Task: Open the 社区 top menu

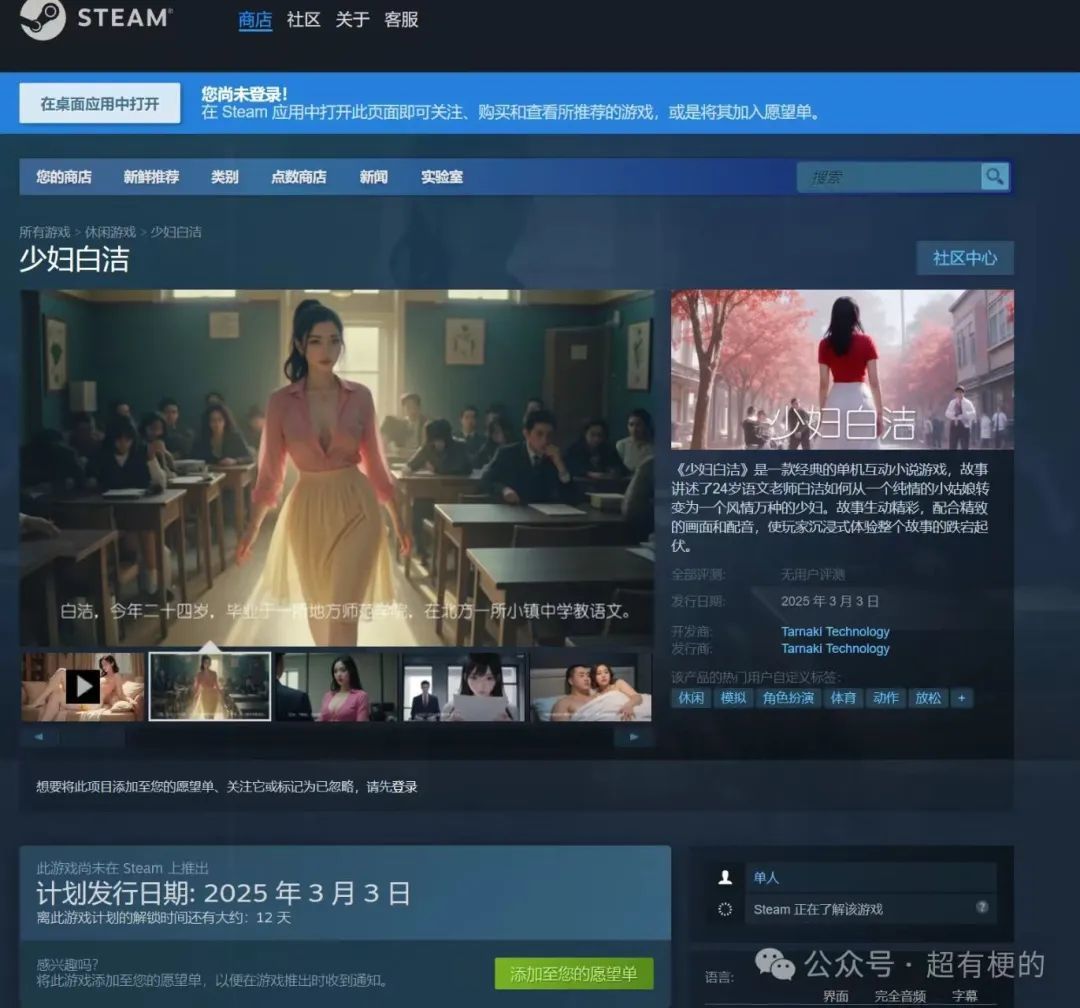Action: pyautogui.click(x=304, y=19)
